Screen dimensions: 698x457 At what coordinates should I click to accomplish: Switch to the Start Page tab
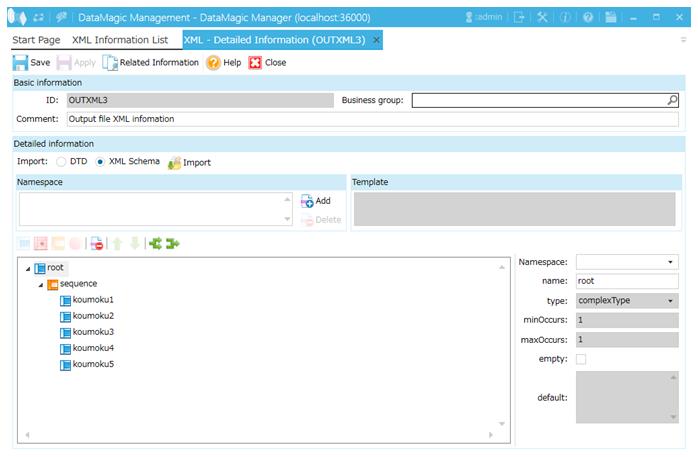click(36, 39)
